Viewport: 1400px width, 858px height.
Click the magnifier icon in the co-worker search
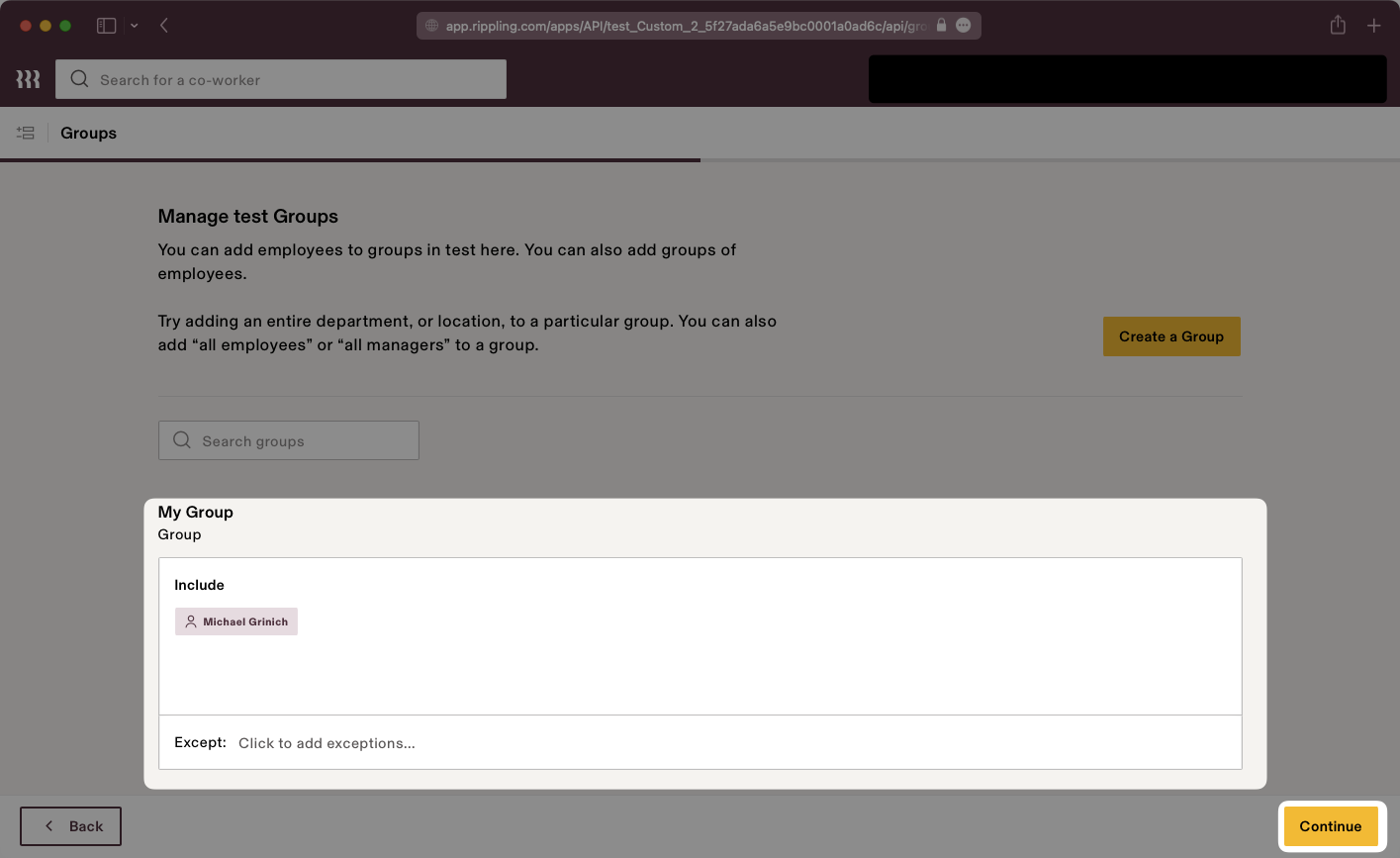click(79, 79)
